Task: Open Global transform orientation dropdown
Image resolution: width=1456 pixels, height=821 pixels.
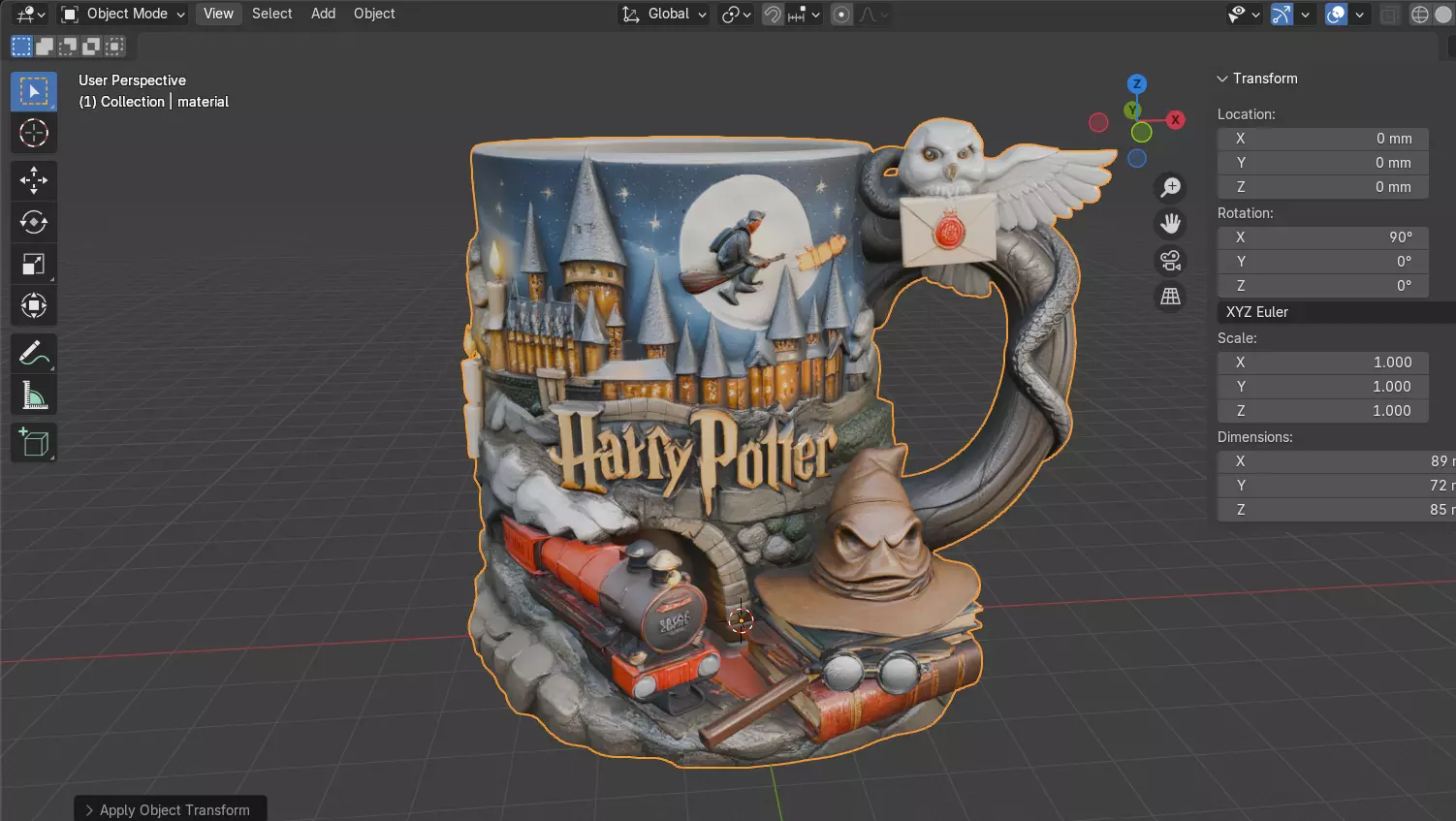Action: [x=665, y=14]
